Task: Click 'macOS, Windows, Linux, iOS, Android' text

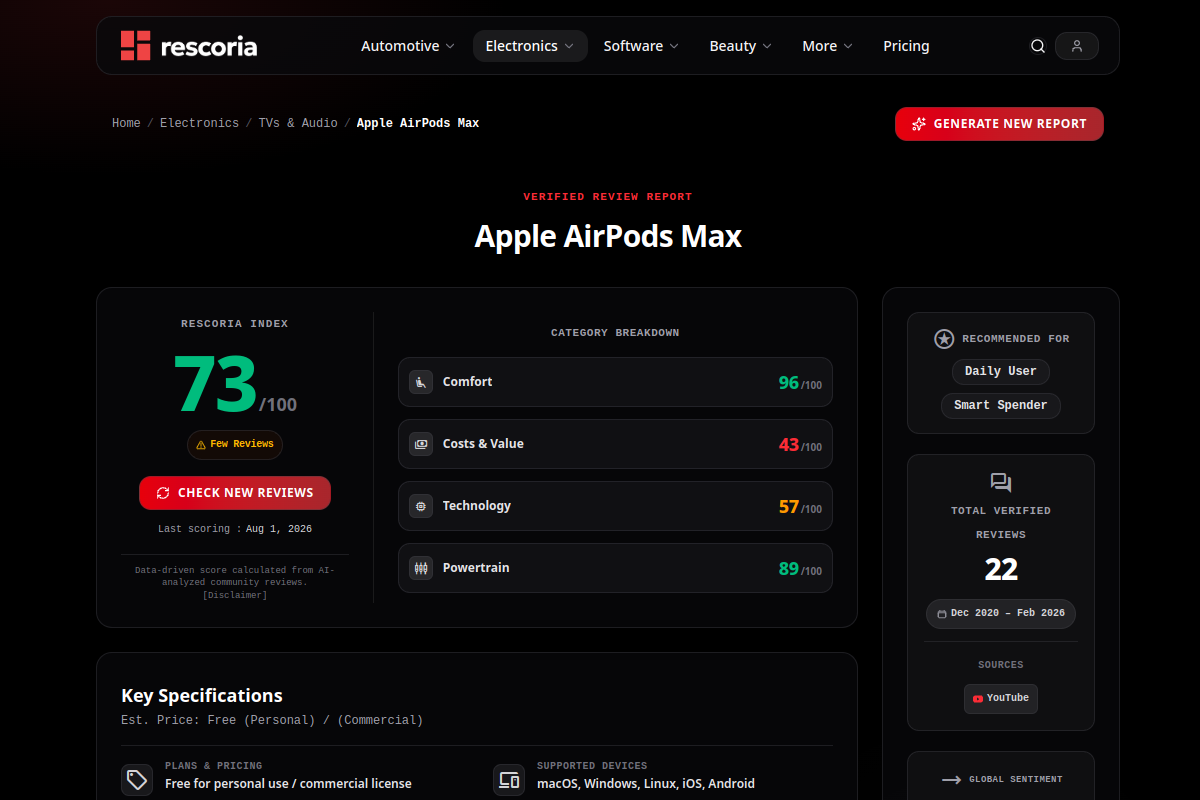Action: (x=646, y=784)
